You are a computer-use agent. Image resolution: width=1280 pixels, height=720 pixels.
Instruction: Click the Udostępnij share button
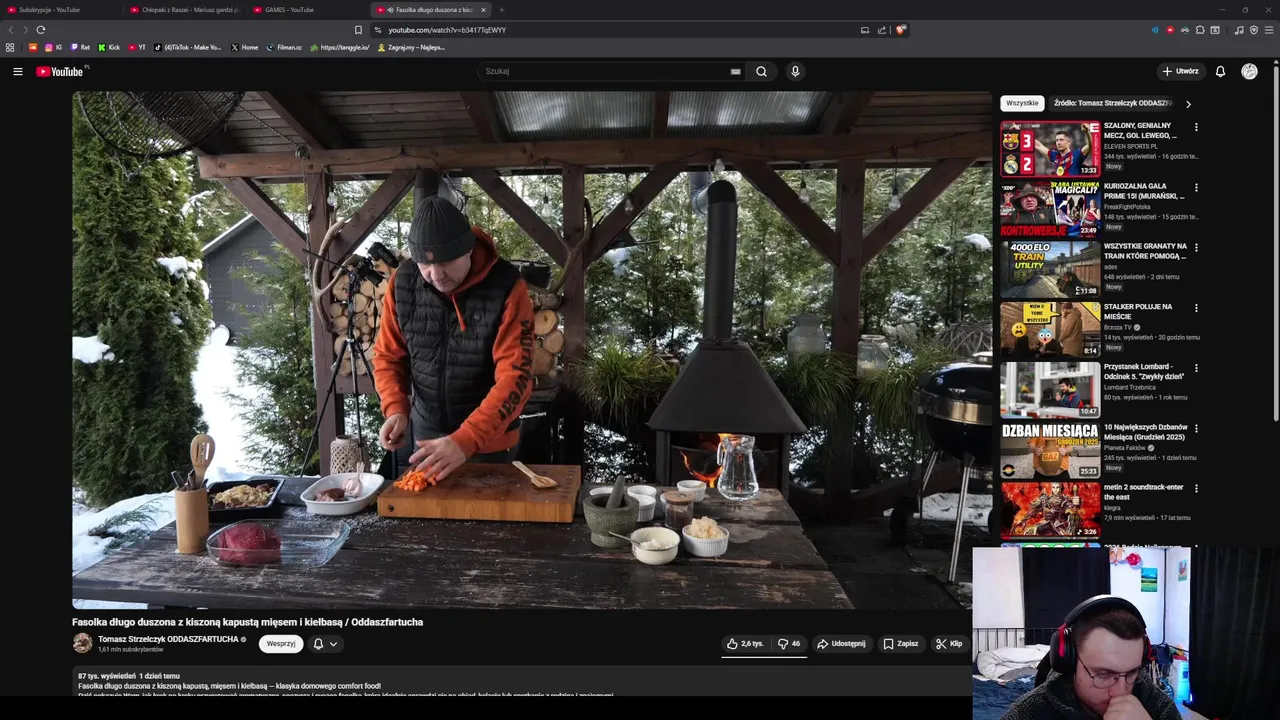(x=841, y=644)
